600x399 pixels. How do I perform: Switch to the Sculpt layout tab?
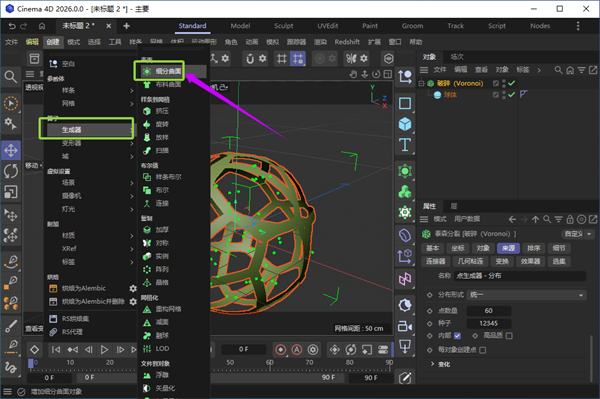(284, 26)
